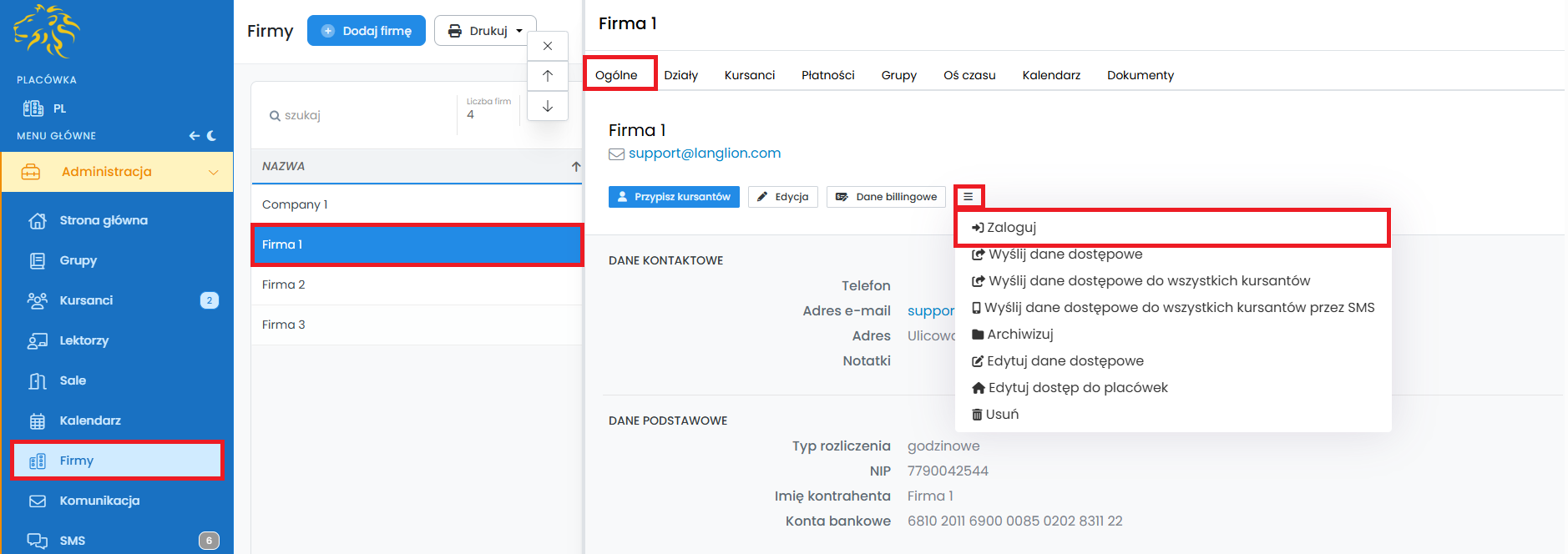Click the hamburger menu icon next to Dane billingowe
The width and height of the screenshot is (1568, 554).
click(x=968, y=197)
